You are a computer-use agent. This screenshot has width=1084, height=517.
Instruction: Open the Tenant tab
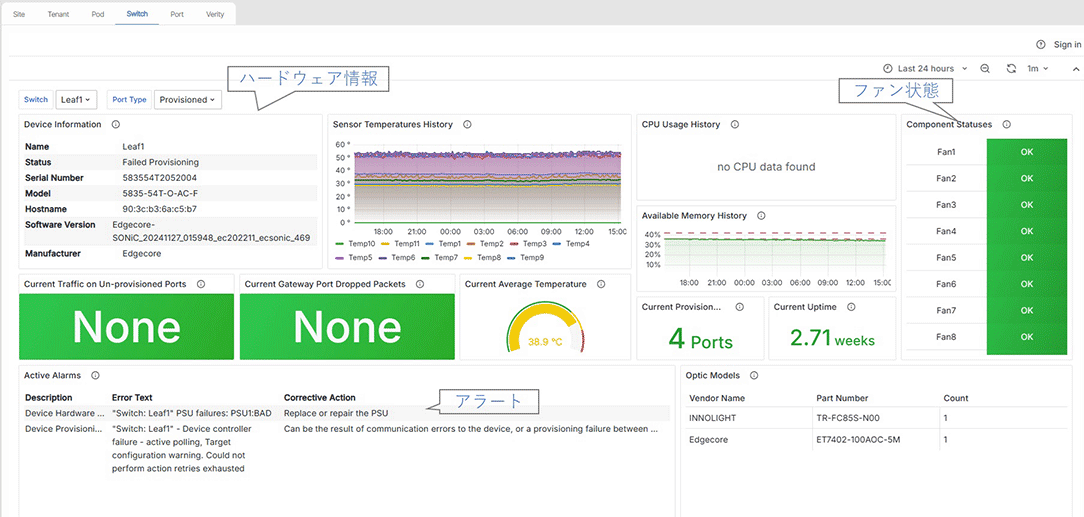tap(58, 14)
